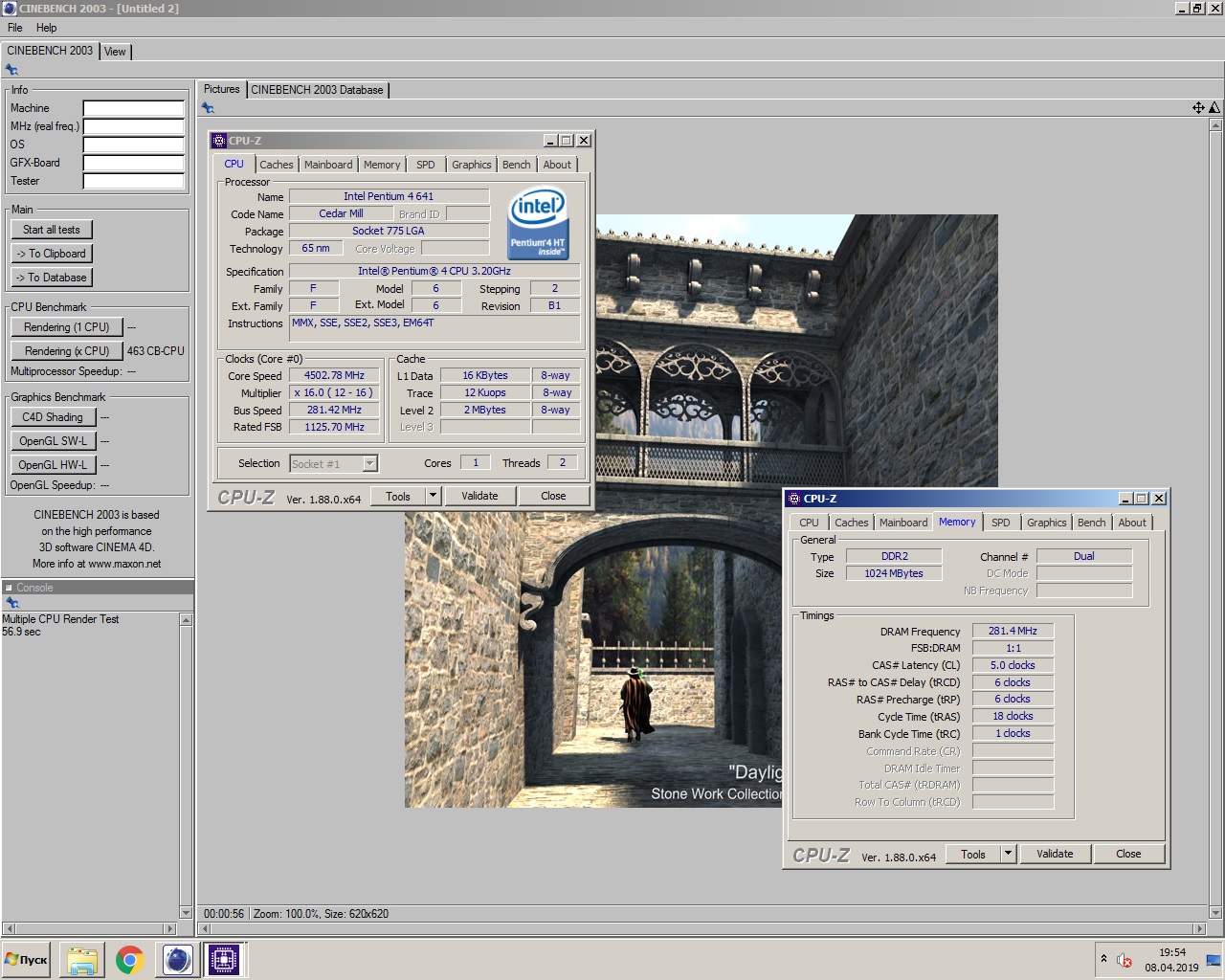Click the CPU-Z Memory window title icon
1225x980 pixels.
tap(793, 499)
